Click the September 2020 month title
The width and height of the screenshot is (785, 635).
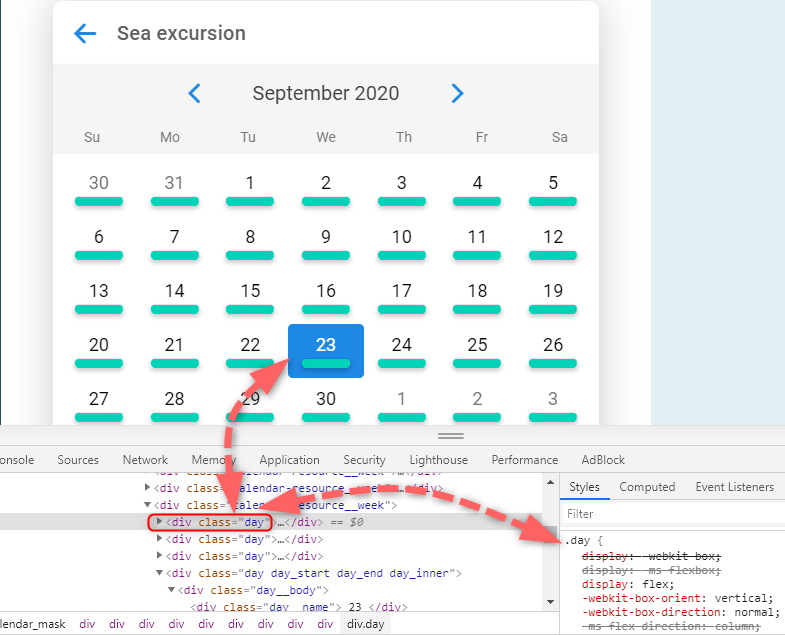point(326,93)
